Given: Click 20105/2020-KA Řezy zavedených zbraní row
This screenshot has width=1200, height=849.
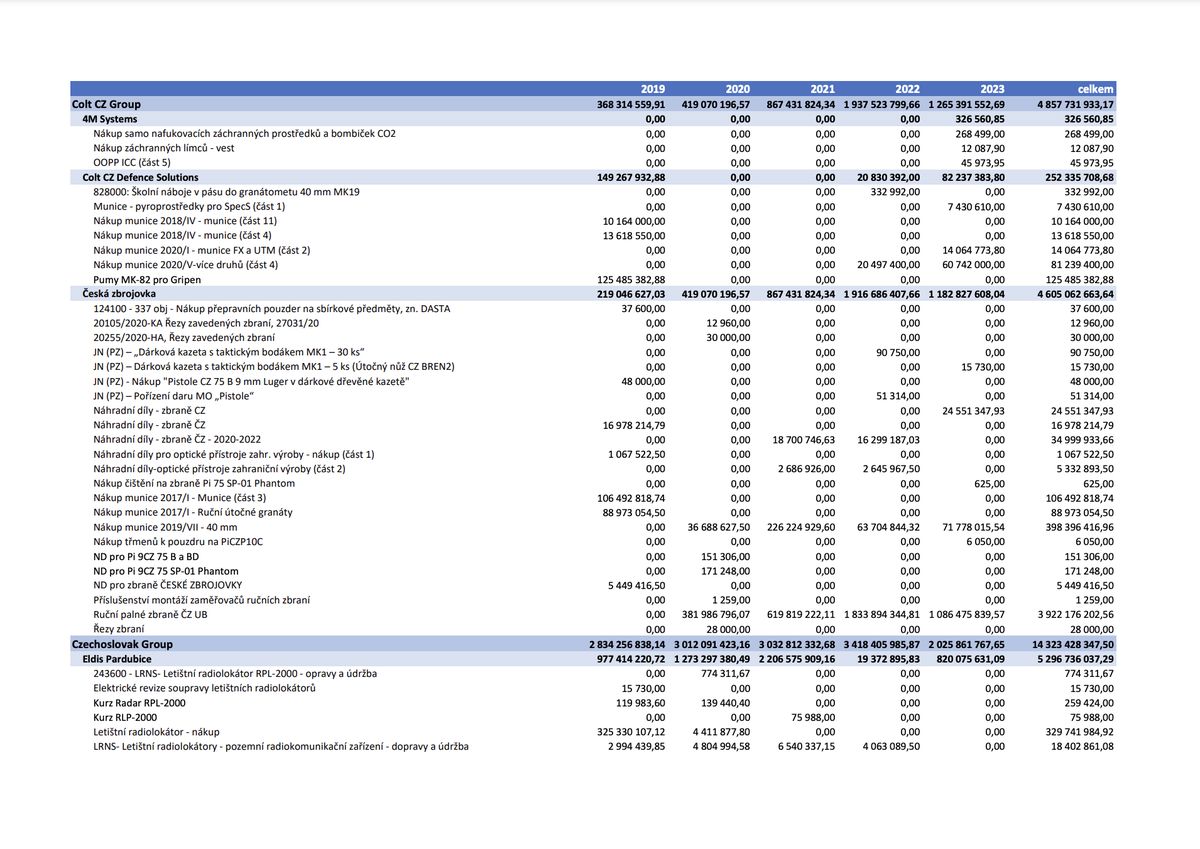Looking at the screenshot, I should 593,323.
